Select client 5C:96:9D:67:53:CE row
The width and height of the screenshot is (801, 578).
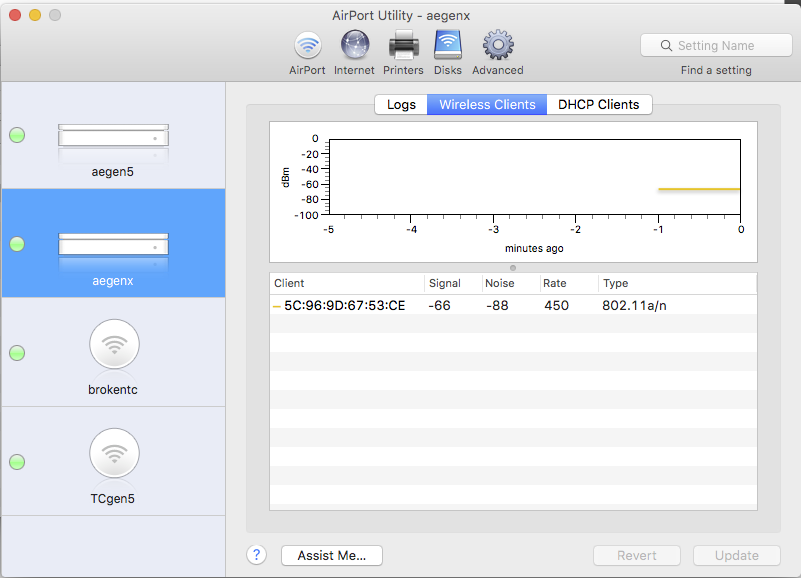[x=513, y=305]
